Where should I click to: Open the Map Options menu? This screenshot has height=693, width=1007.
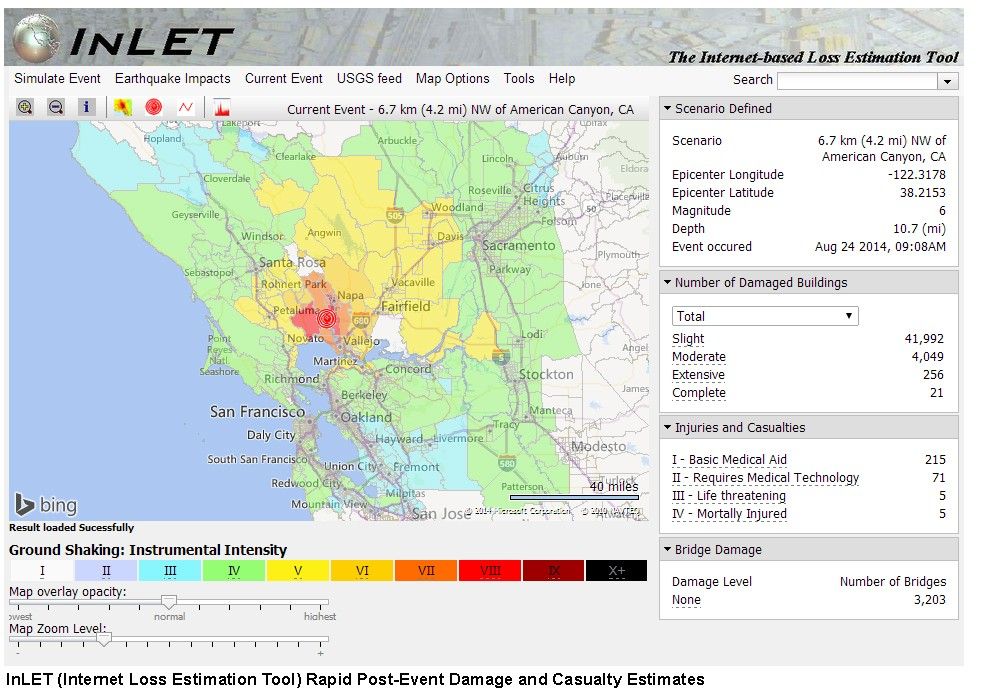click(x=452, y=79)
